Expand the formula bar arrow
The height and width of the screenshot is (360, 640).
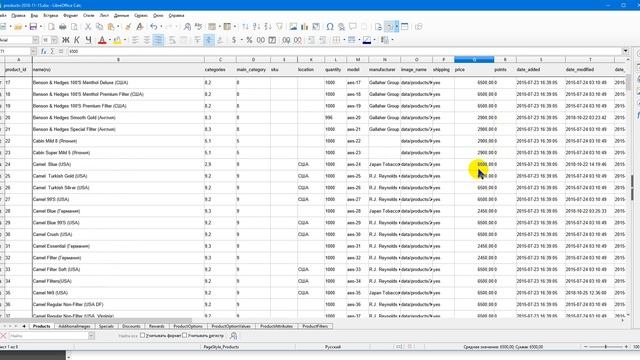tap(626, 51)
